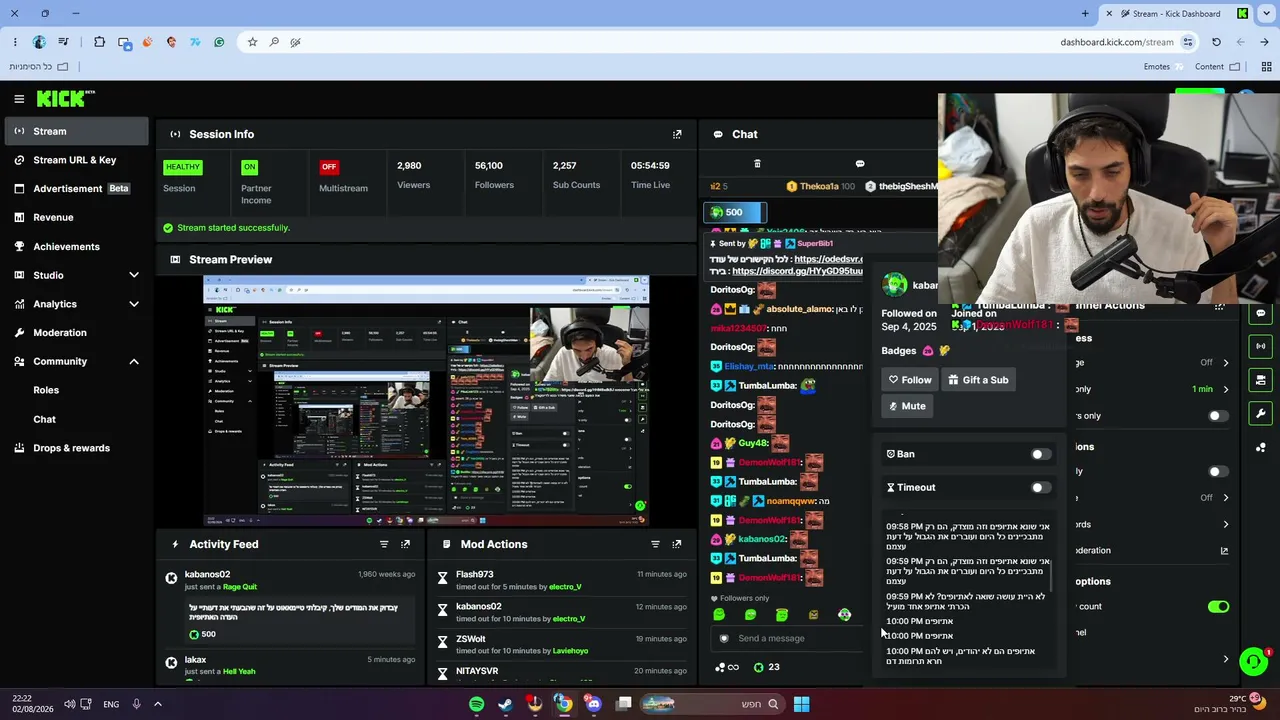This screenshot has width=1280, height=720.
Task: Open the 1 min setting chevron
Action: pos(1226,389)
